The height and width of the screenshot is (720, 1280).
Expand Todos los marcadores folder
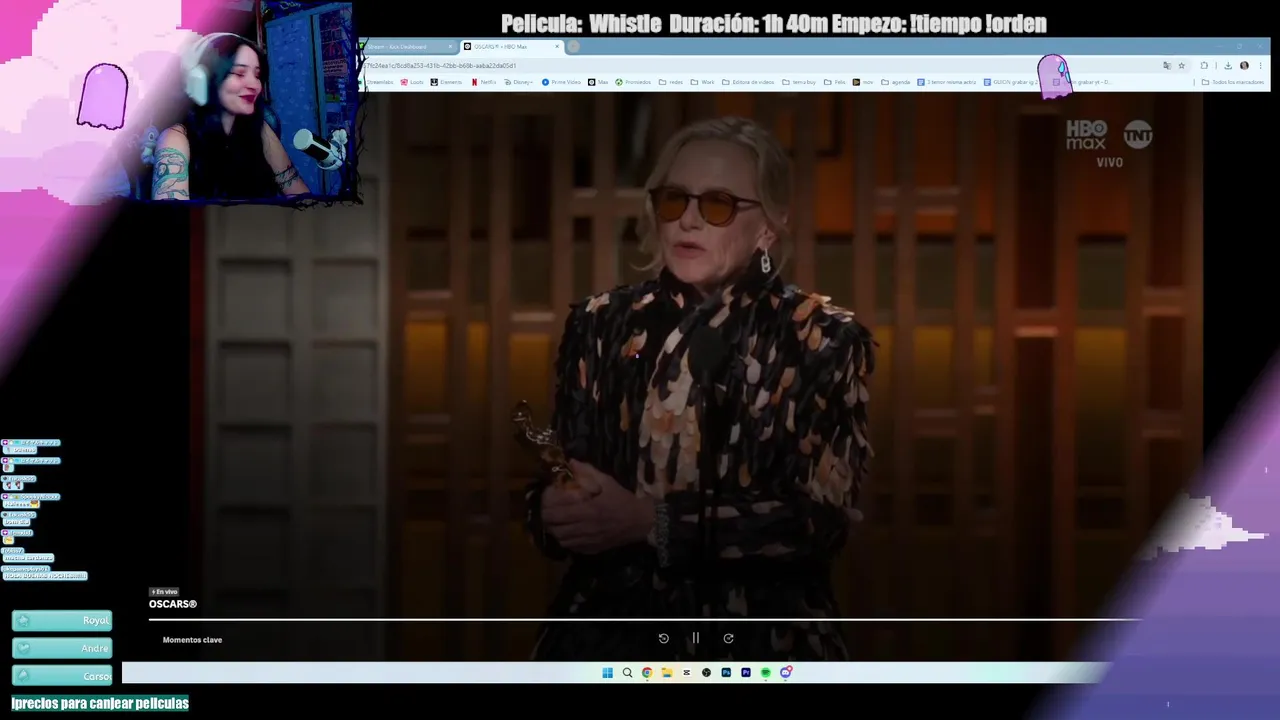pos(1232,82)
